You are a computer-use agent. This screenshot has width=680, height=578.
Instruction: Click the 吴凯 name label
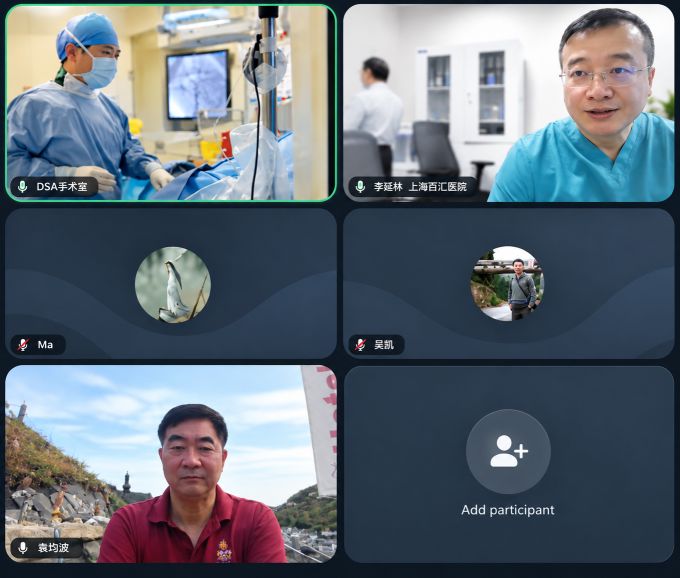click(x=384, y=345)
